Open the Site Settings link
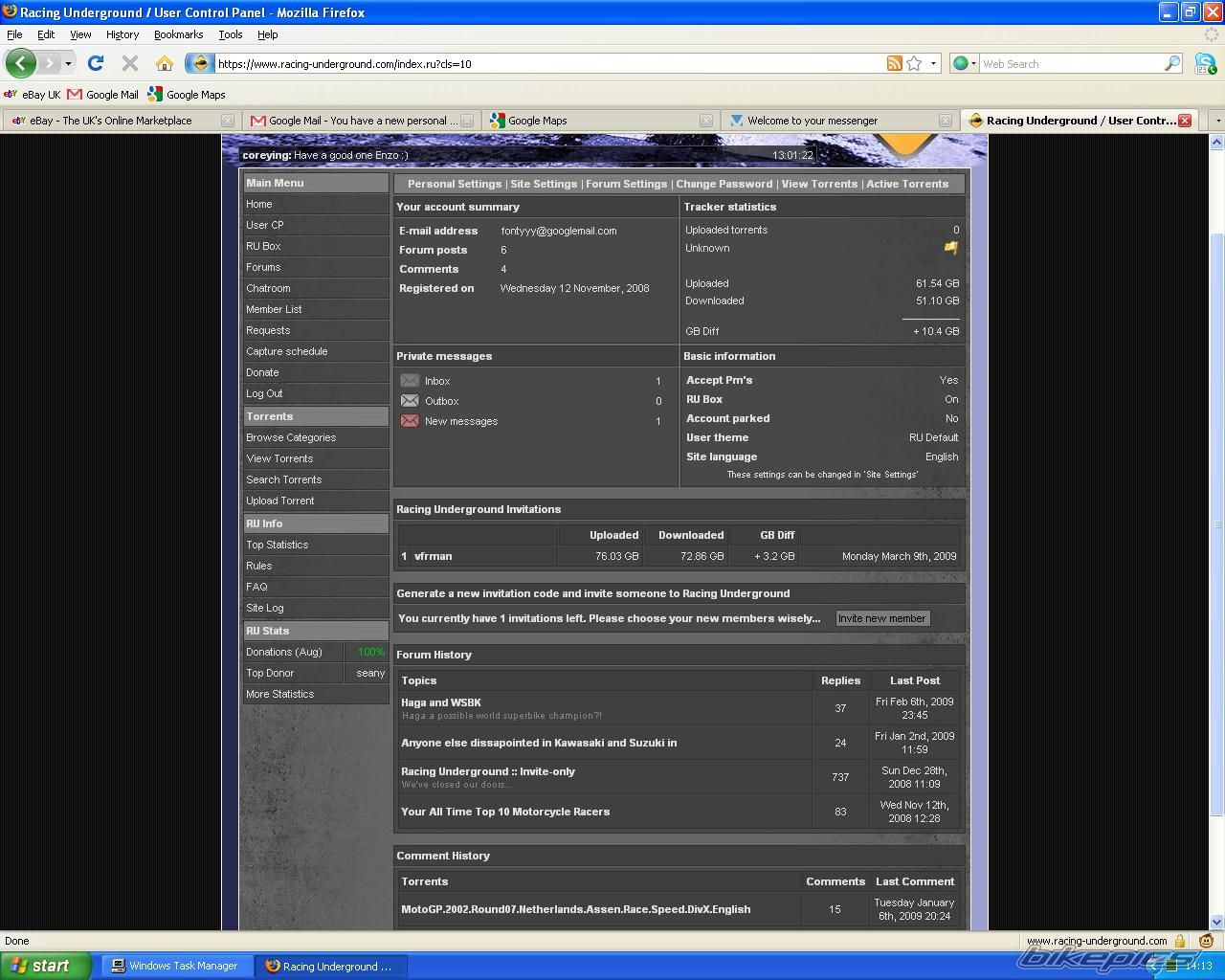This screenshot has height=980, width=1225. point(543,184)
